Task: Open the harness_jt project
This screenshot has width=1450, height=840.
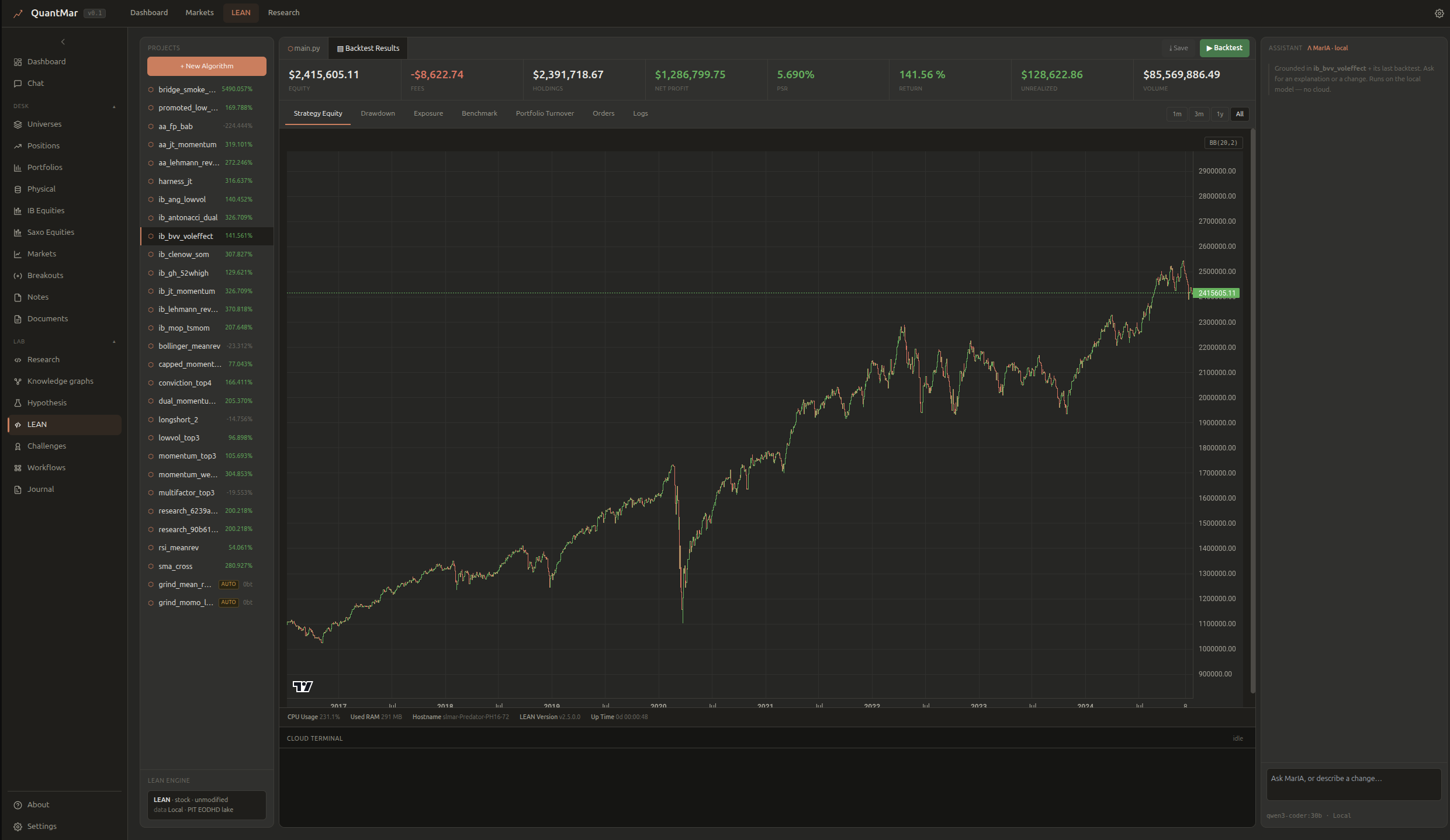Action: [x=206, y=181]
